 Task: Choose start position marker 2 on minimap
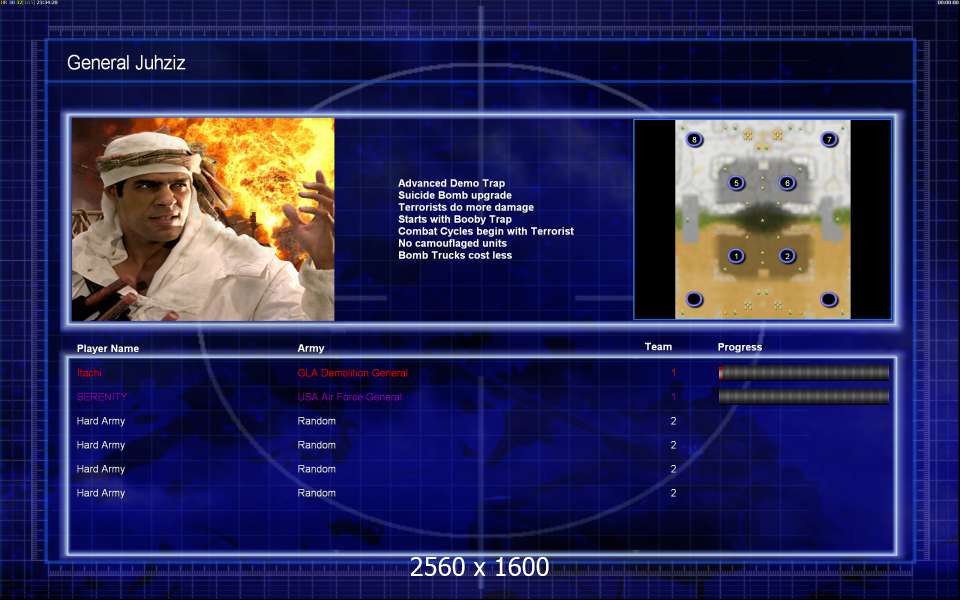pos(787,257)
